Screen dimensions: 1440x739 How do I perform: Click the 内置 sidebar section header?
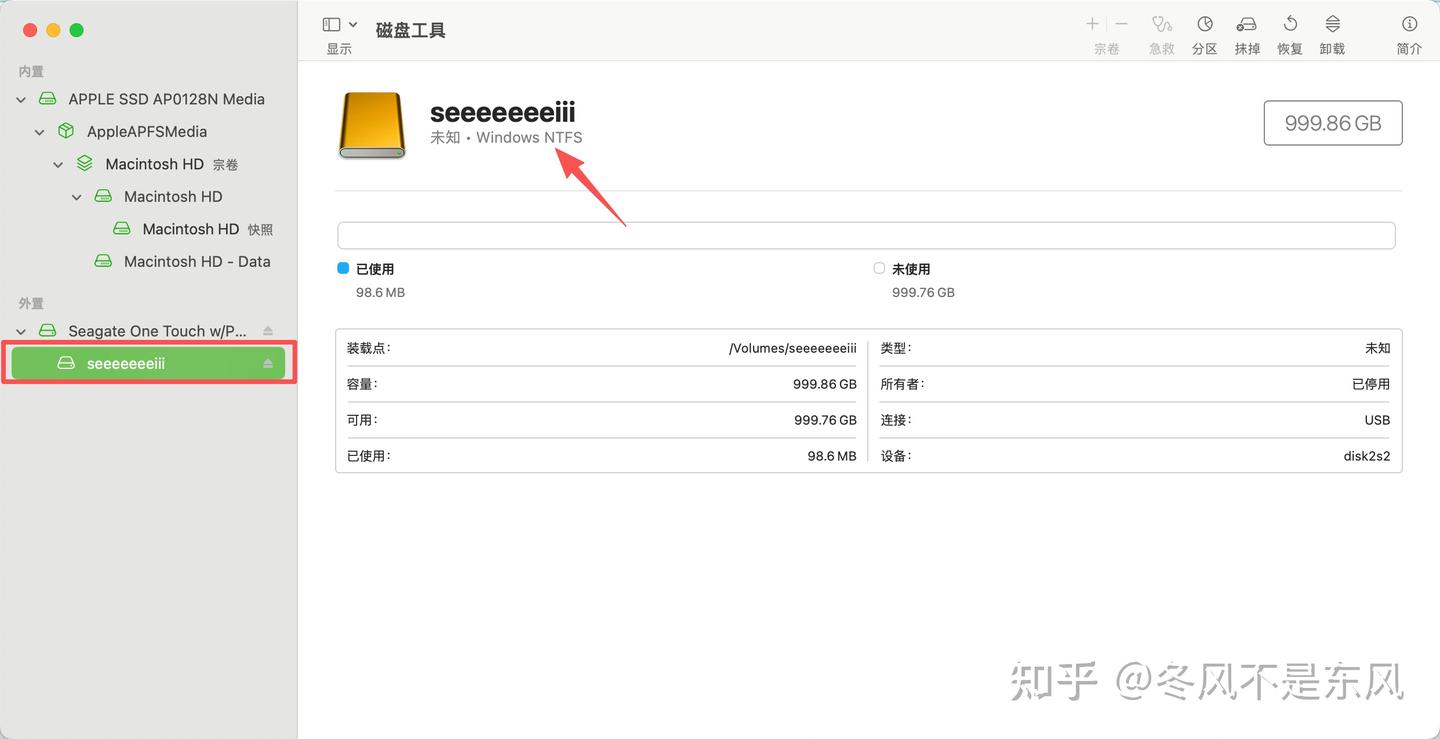point(31,71)
